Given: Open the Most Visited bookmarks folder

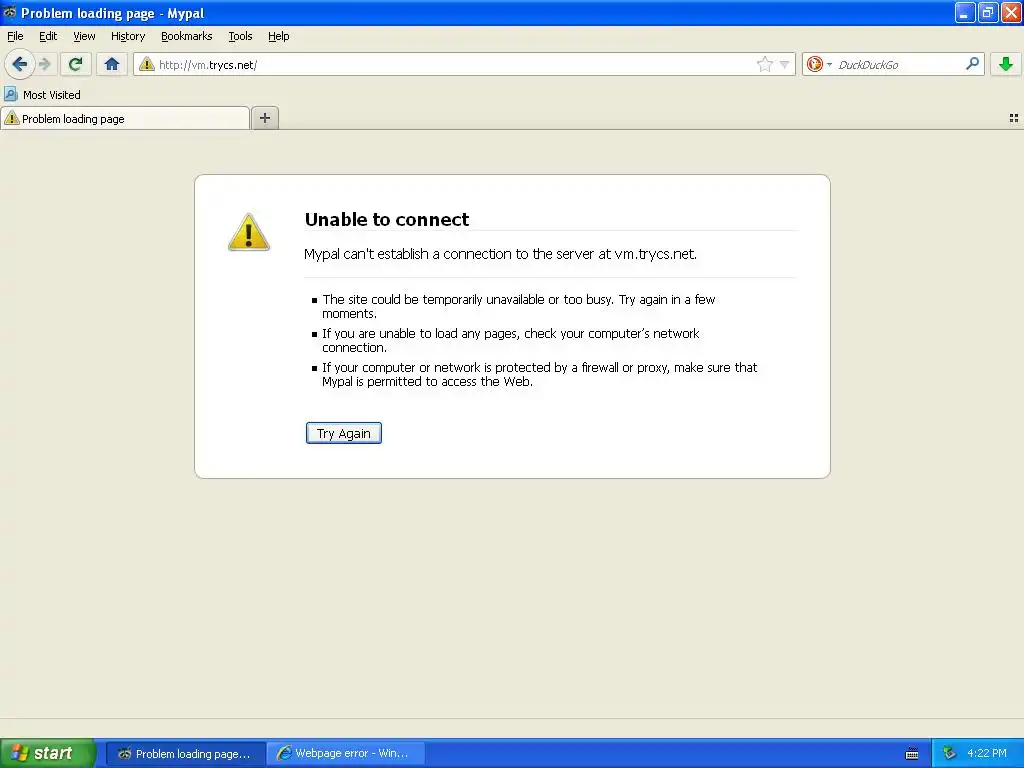Looking at the screenshot, I should [x=42, y=95].
